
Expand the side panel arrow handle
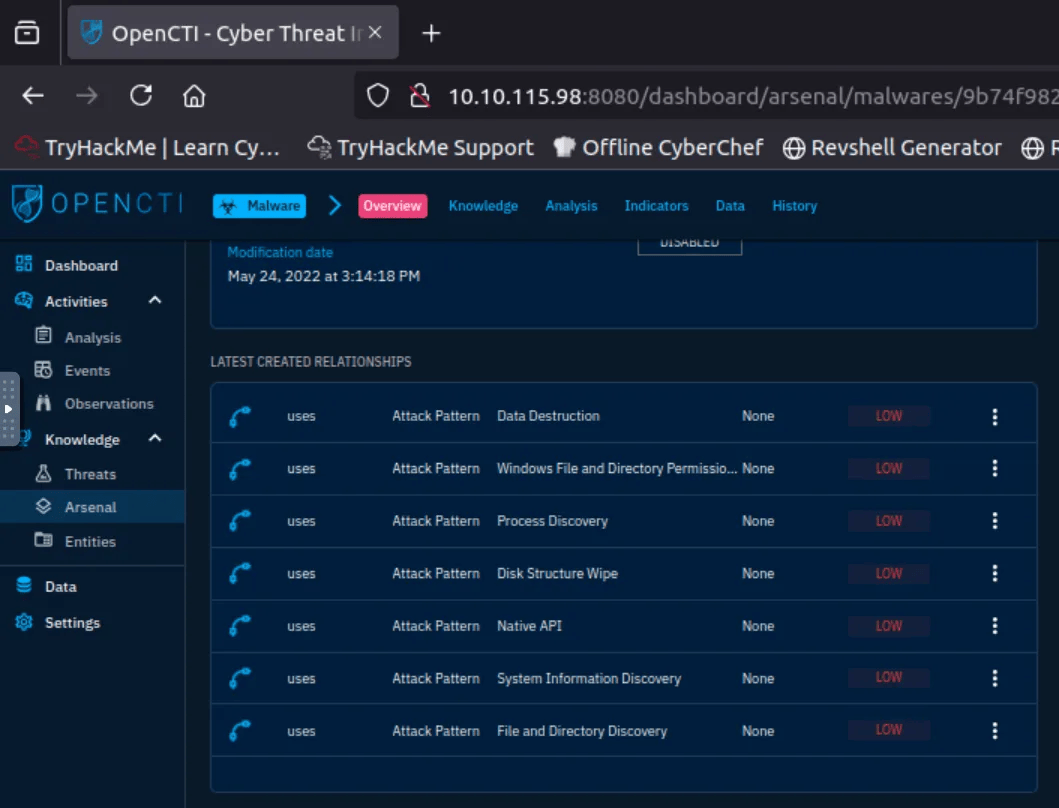click(x=8, y=409)
